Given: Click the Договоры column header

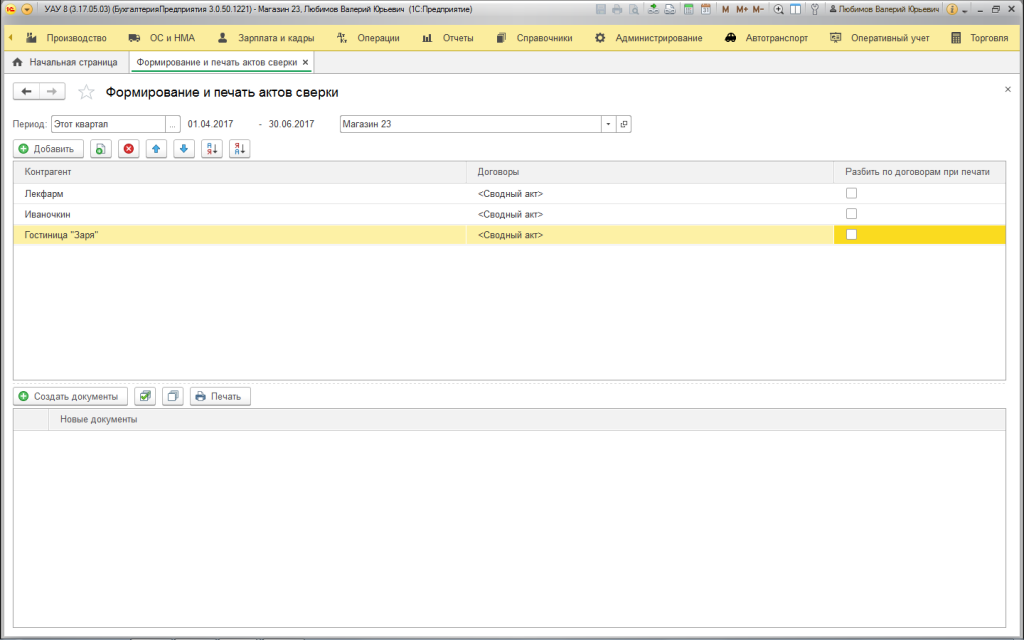Looking at the screenshot, I should 650,172.
